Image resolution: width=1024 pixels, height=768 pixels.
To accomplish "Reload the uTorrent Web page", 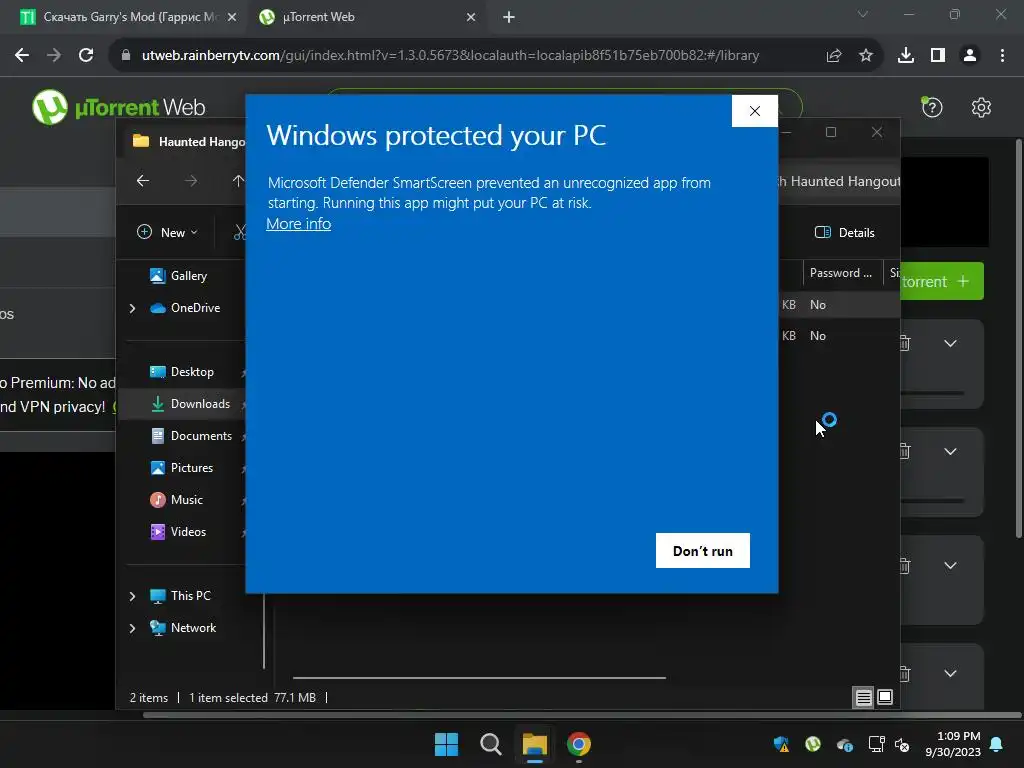I will [86, 56].
